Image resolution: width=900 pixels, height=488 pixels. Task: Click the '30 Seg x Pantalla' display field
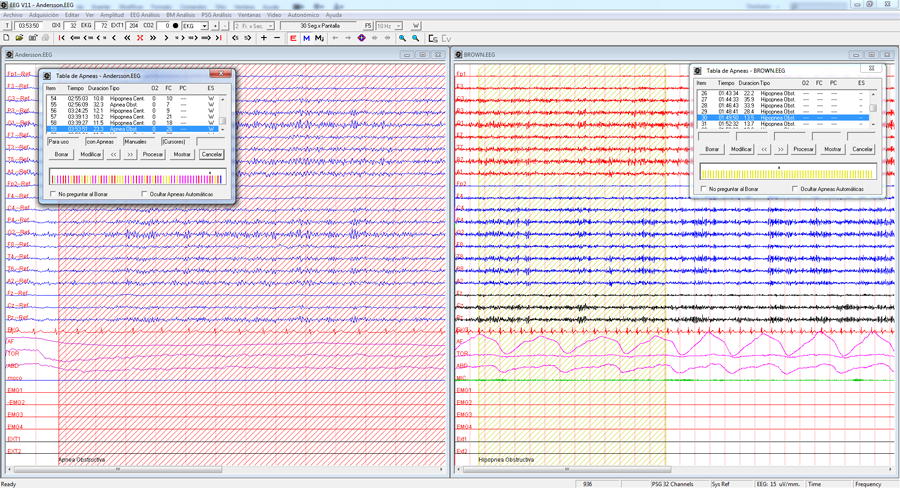point(320,26)
